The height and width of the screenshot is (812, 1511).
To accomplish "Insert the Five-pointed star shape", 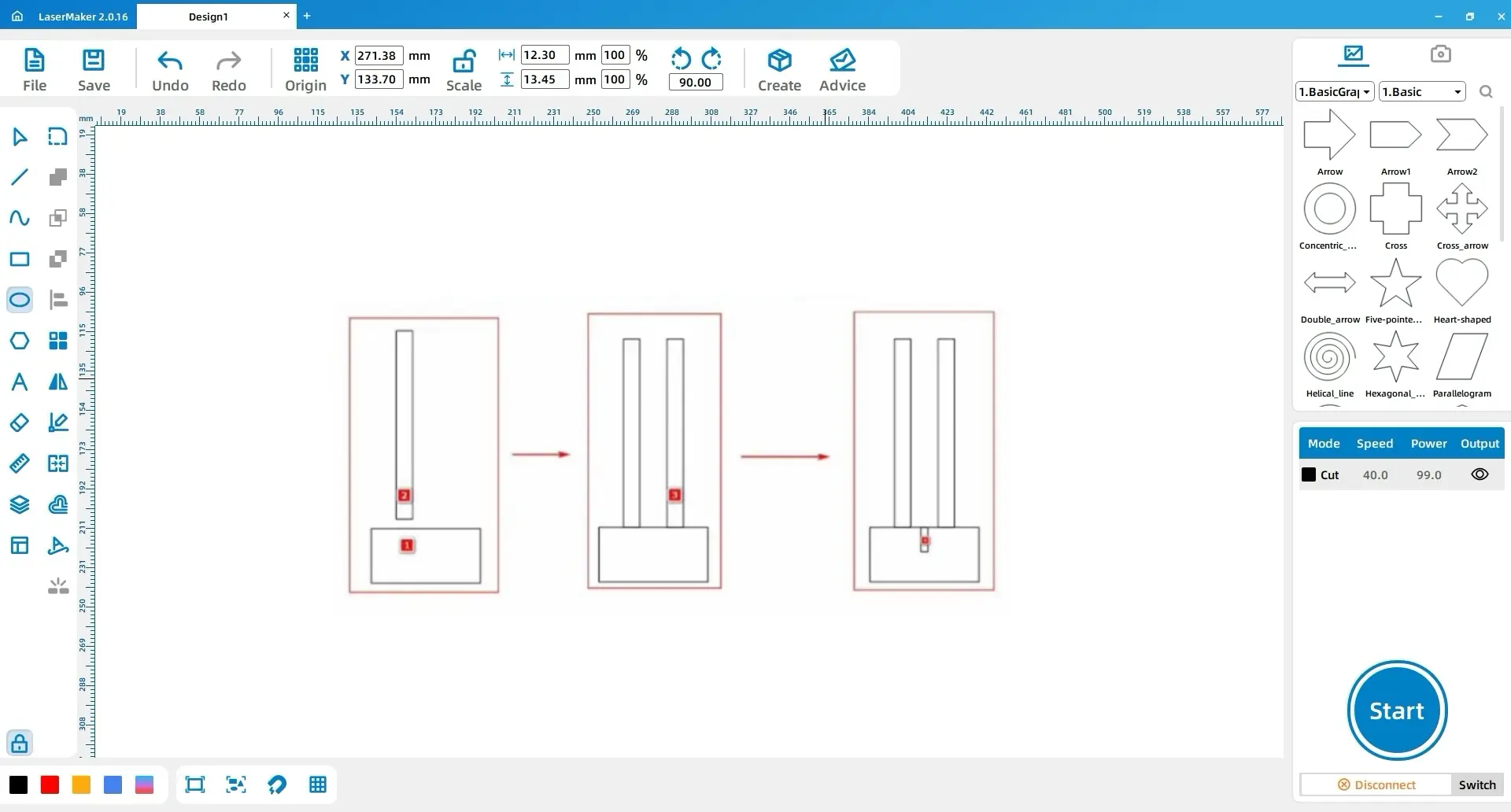I will 1395,290.
